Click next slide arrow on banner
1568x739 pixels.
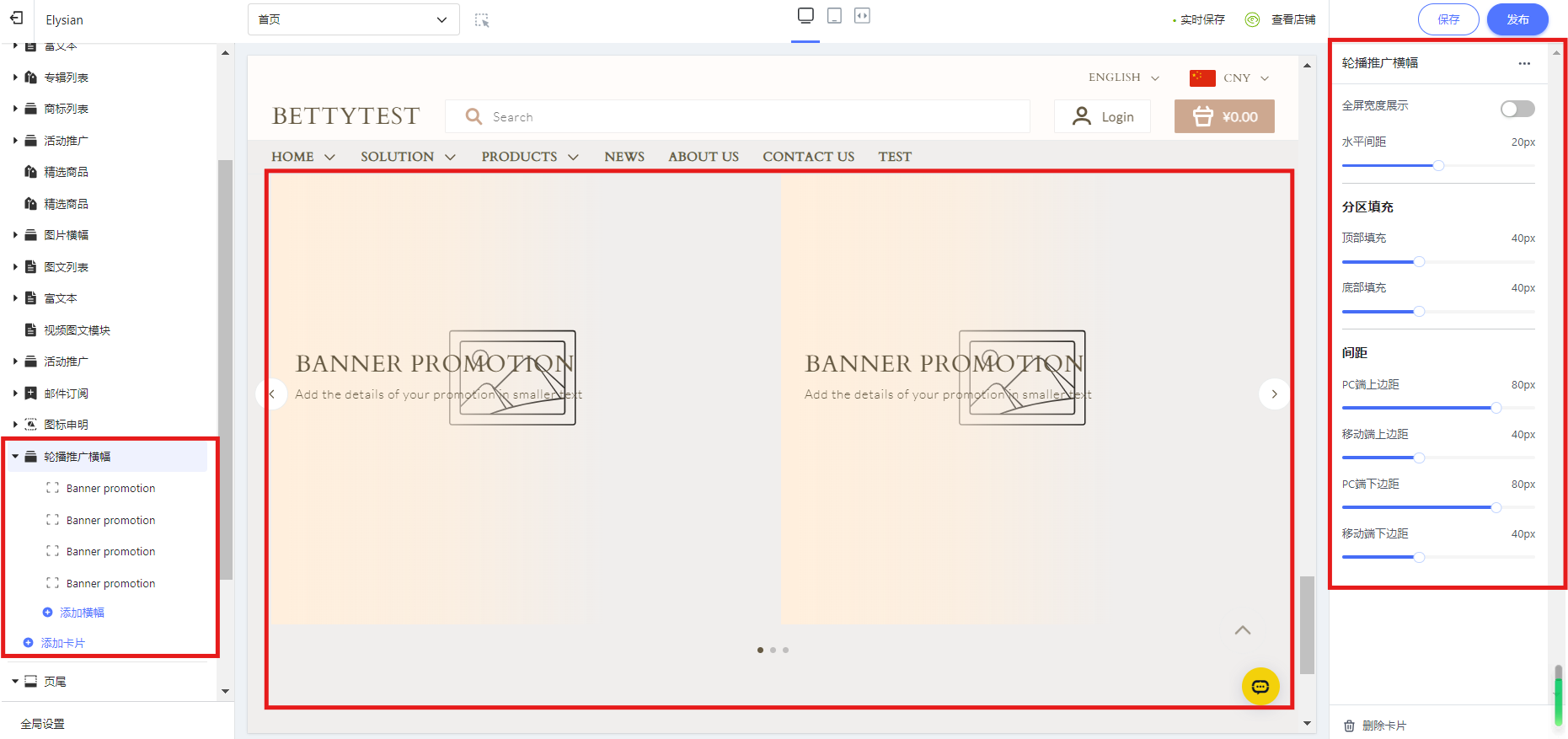click(x=1274, y=394)
